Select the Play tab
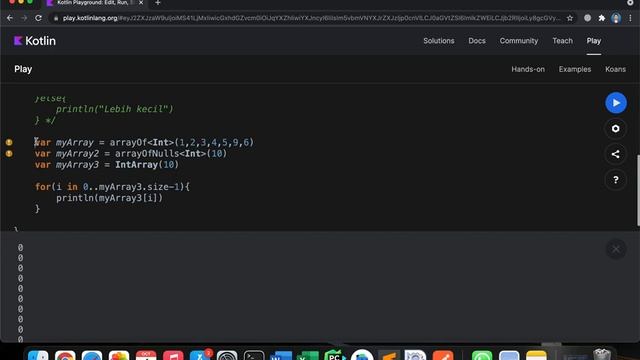 click(x=594, y=41)
